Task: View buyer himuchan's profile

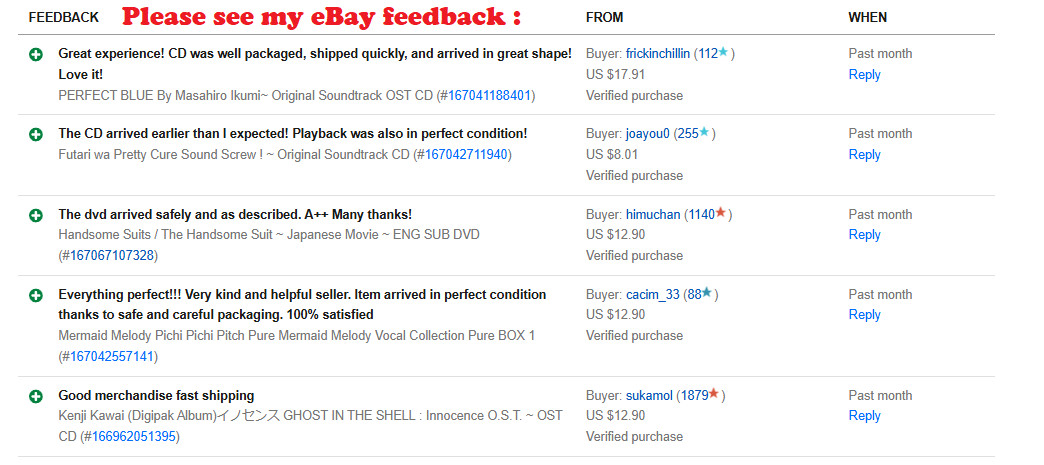Action: [x=653, y=214]
